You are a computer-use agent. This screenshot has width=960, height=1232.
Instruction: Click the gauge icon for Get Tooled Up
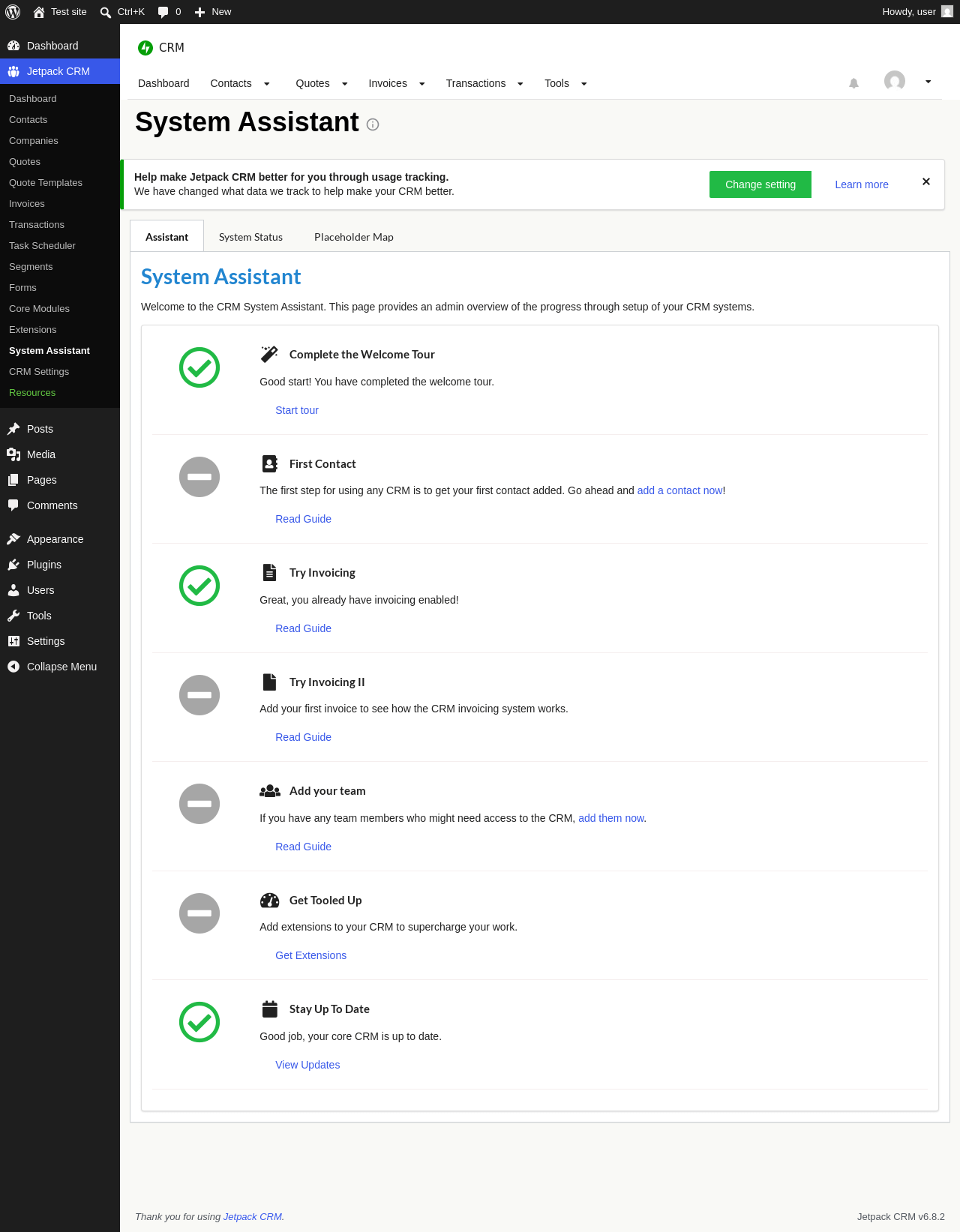pos(270,900)
